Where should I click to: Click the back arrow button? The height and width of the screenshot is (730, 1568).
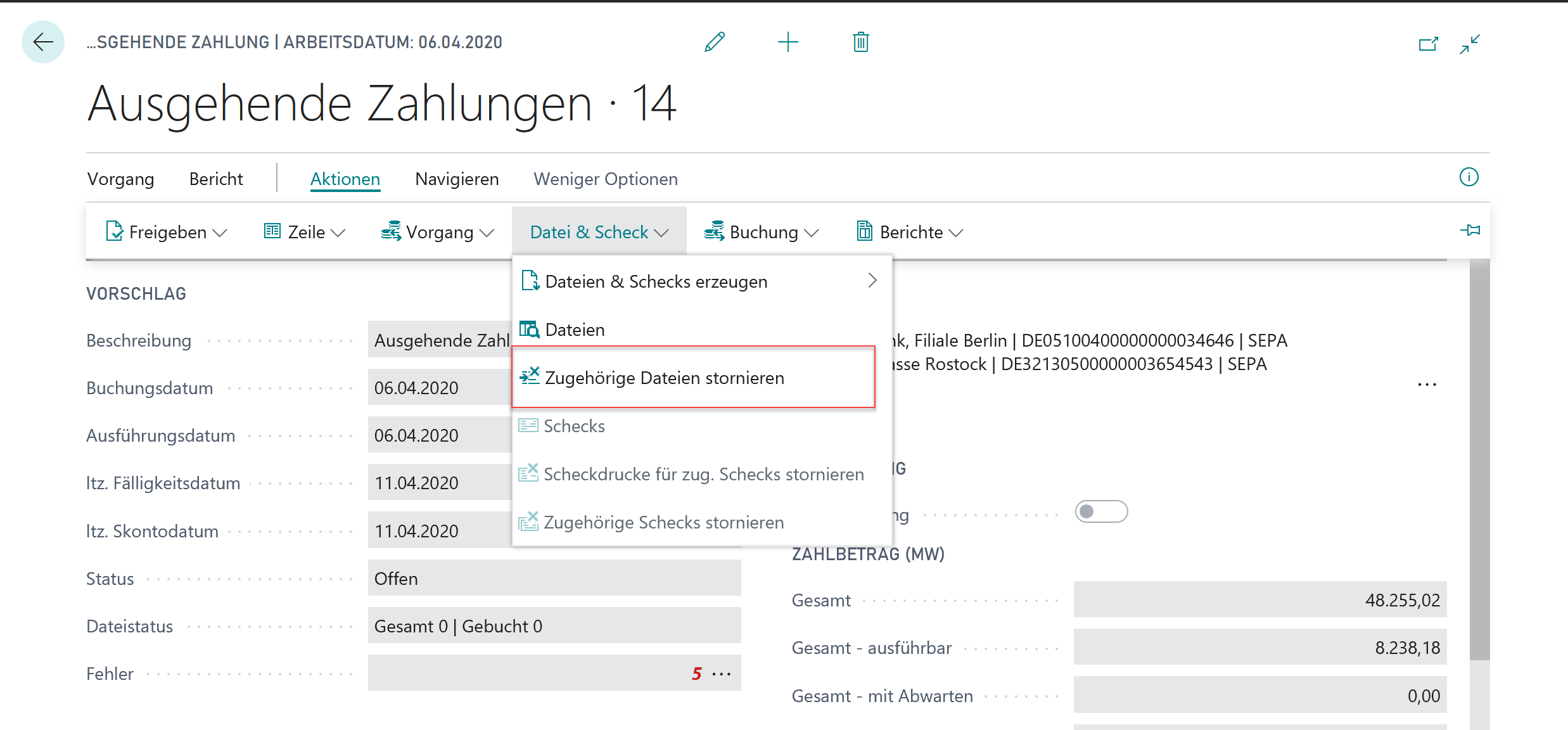click(x=43, y=42)
